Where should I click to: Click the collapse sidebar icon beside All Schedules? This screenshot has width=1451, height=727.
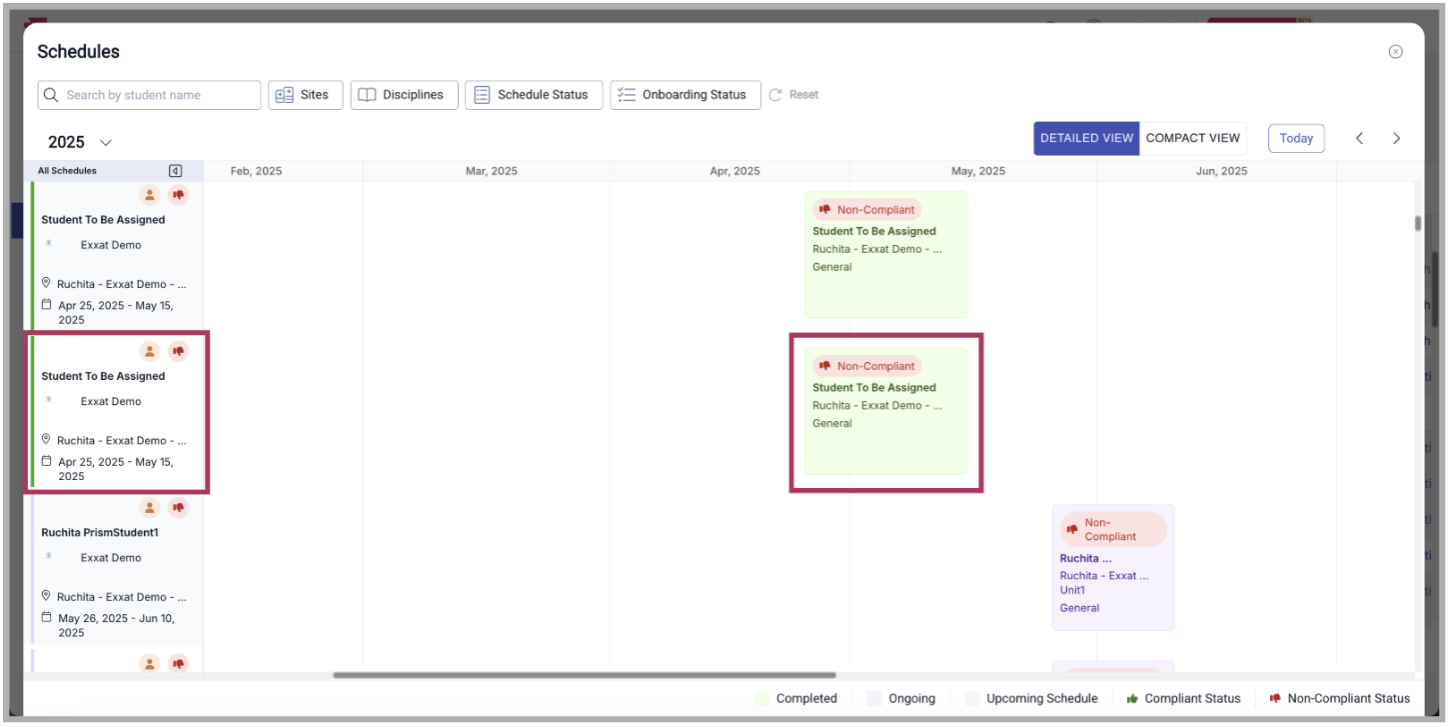175,171
